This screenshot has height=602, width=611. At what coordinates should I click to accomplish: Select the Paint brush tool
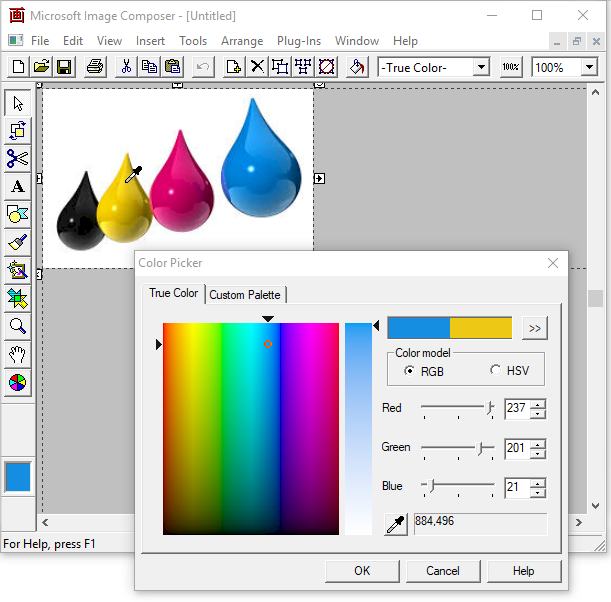(x=18, y=242)
